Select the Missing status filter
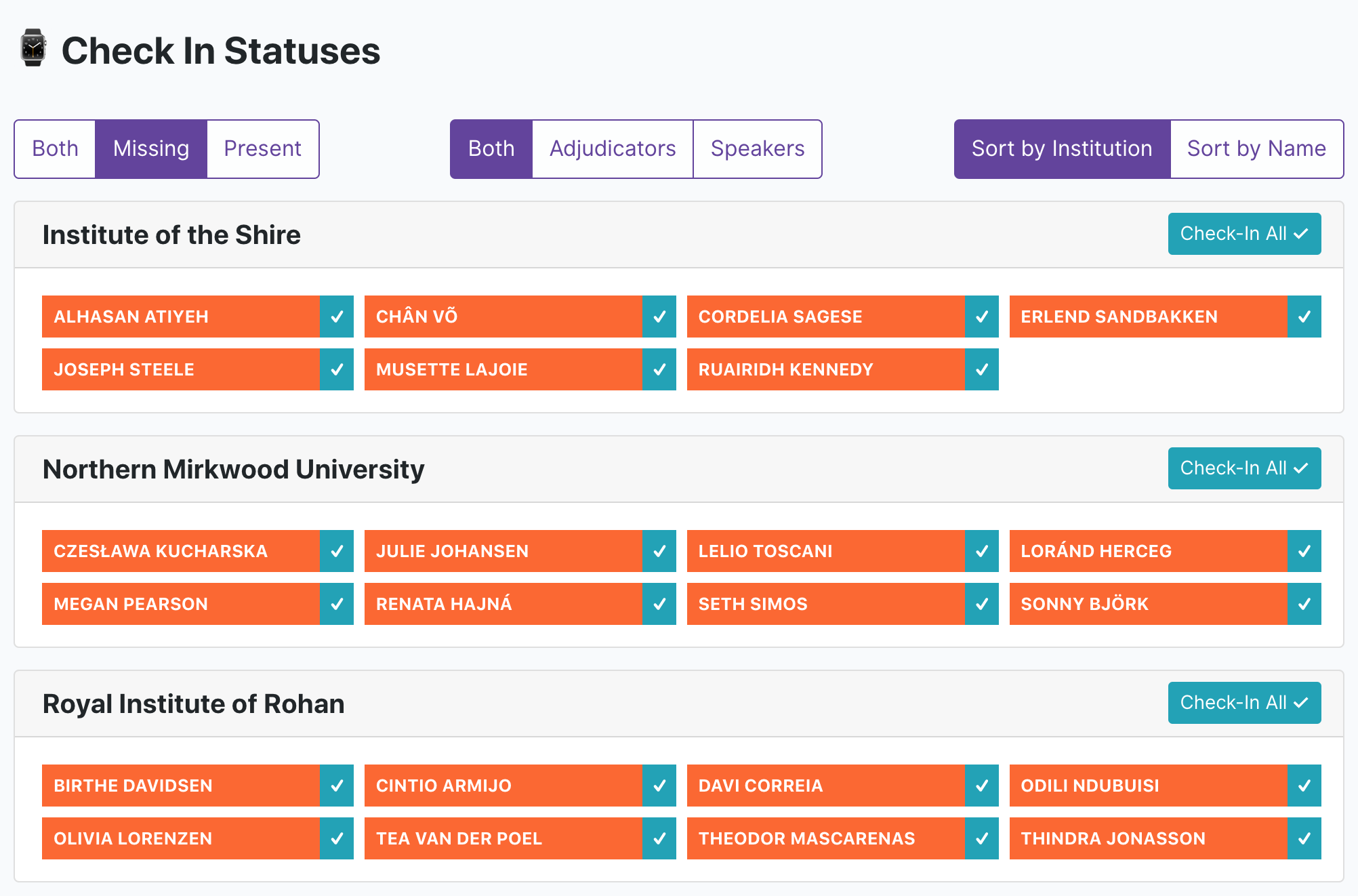Screen dimensions: 1358x896 coord(151,149)
